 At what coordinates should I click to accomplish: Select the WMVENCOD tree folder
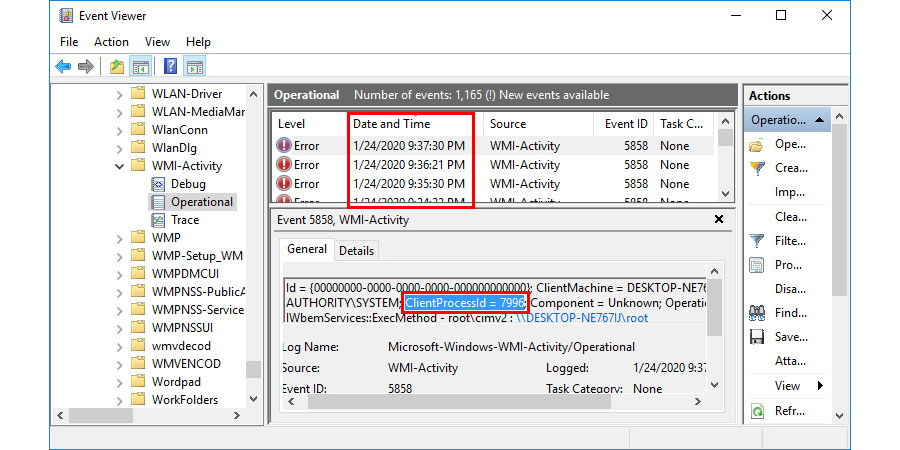click(x=186, y=364)
